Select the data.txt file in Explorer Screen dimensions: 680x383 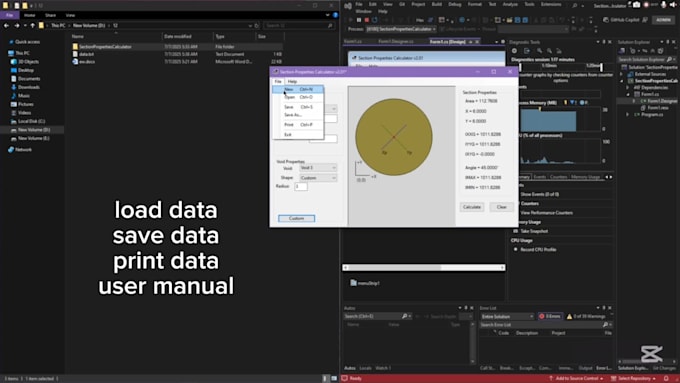coord(87,54)
